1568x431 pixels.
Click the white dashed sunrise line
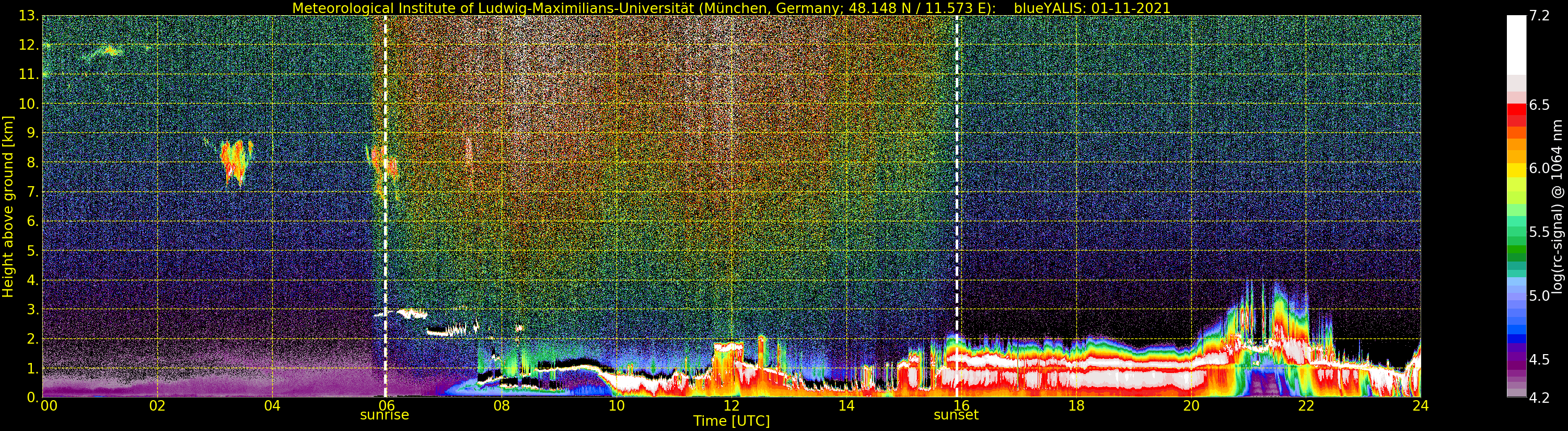(385, 206)
